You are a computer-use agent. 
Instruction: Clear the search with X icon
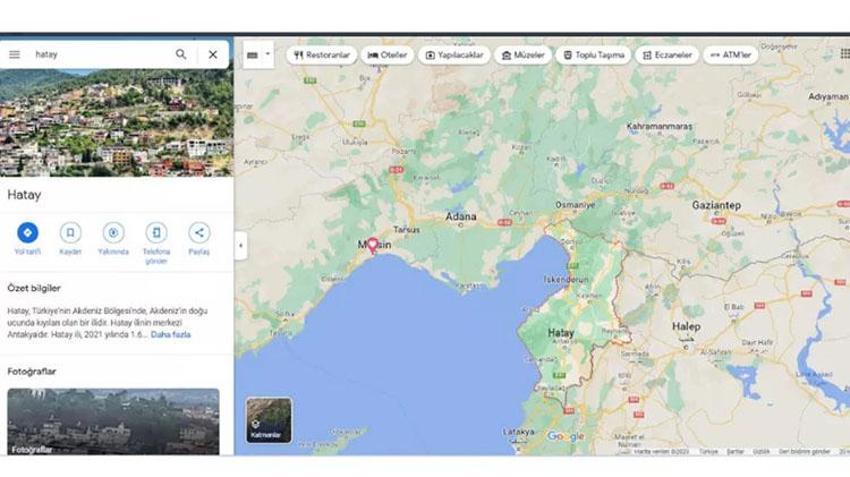(213, 54)
